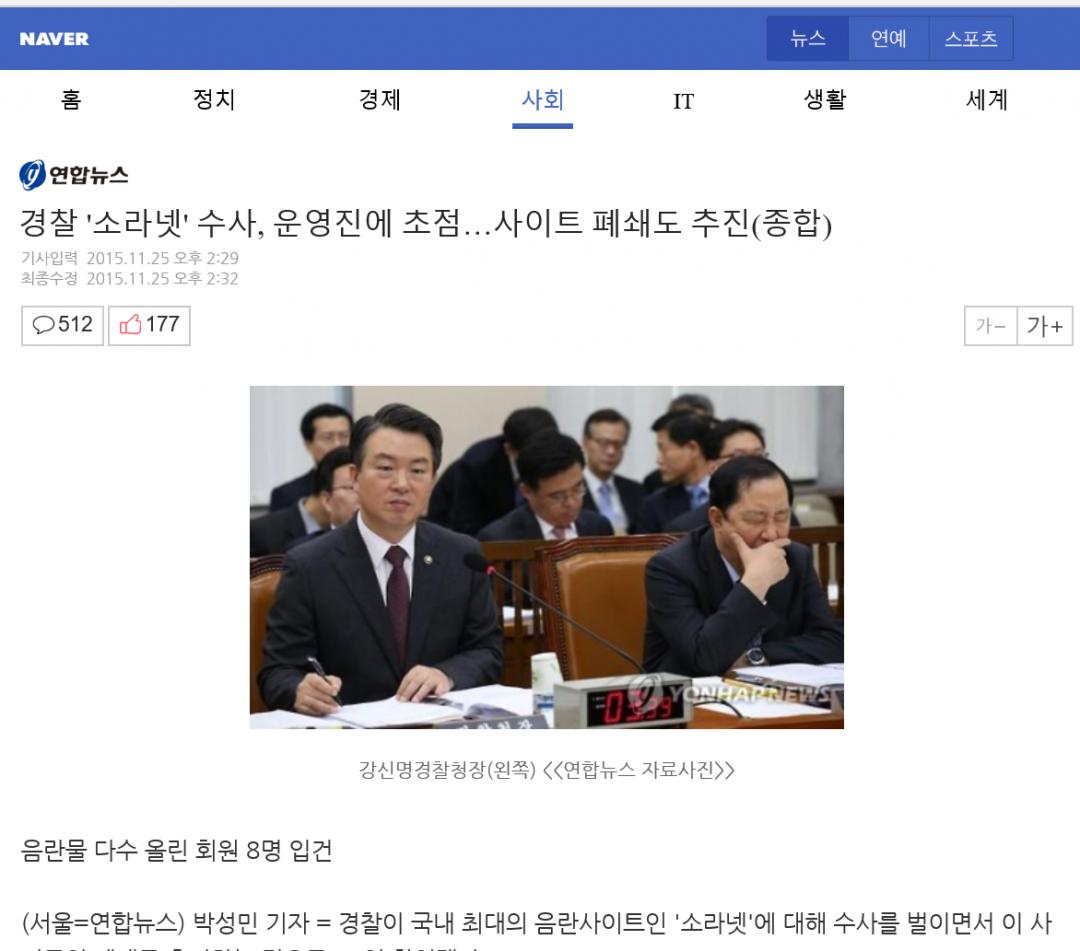Like the article with thumbs-up 177

pyautogui.click(x=149, y=325)
